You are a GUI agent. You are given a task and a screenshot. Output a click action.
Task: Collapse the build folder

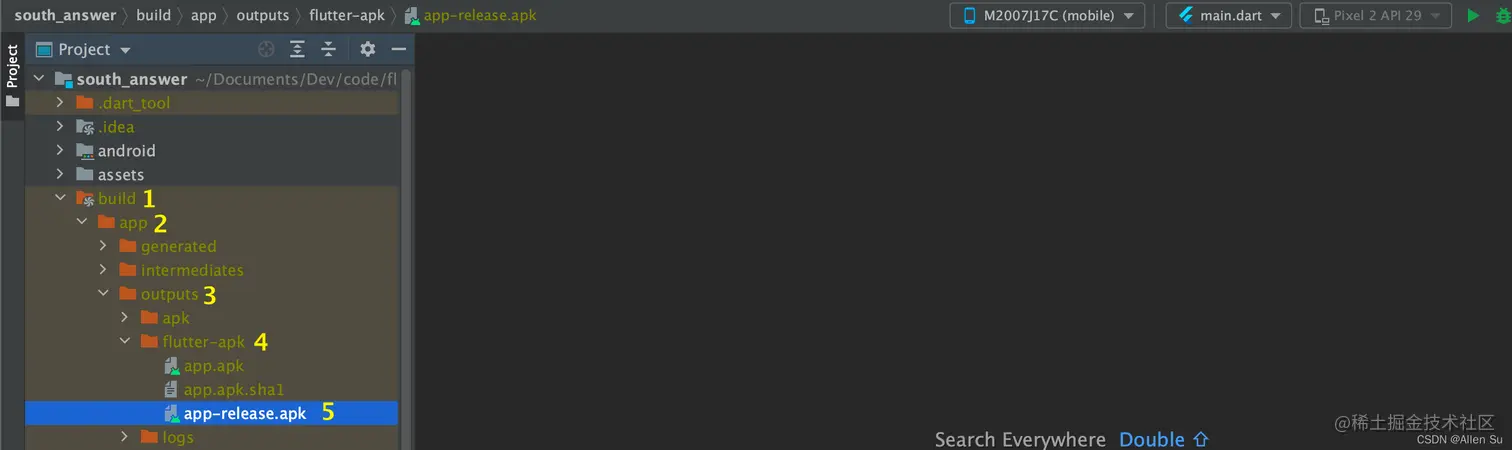[60, 198]
